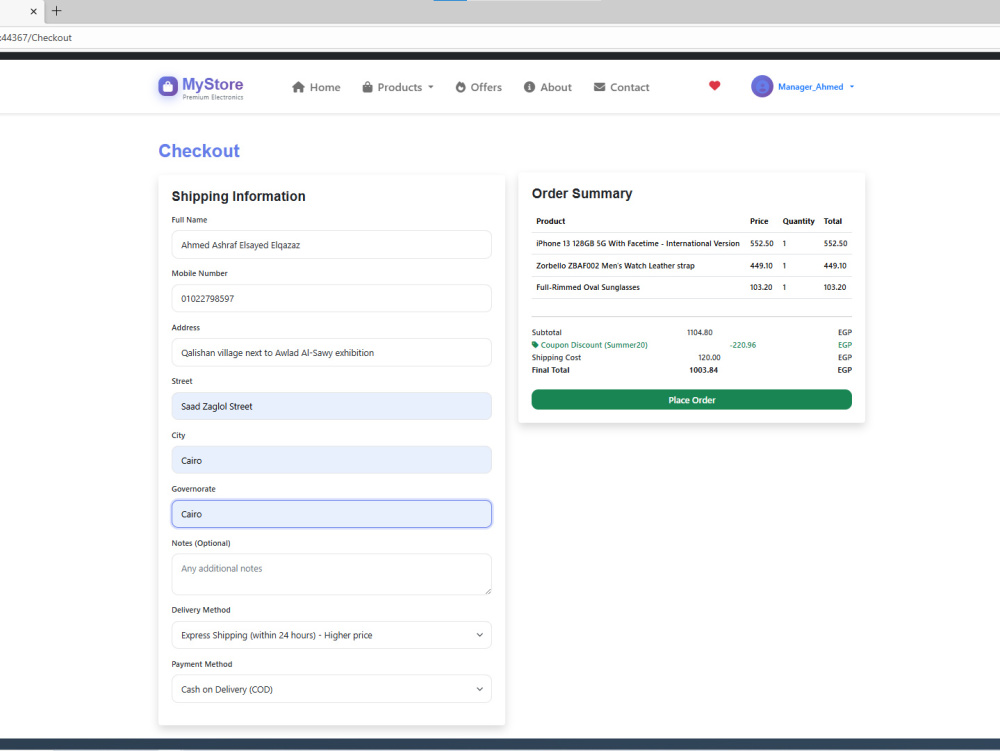Image resolution: width=1000 pixels, height=751 pixels.
Task: Click the Full-Rimmed Oval Sunglasses product name
Action: tap(588, 288)
